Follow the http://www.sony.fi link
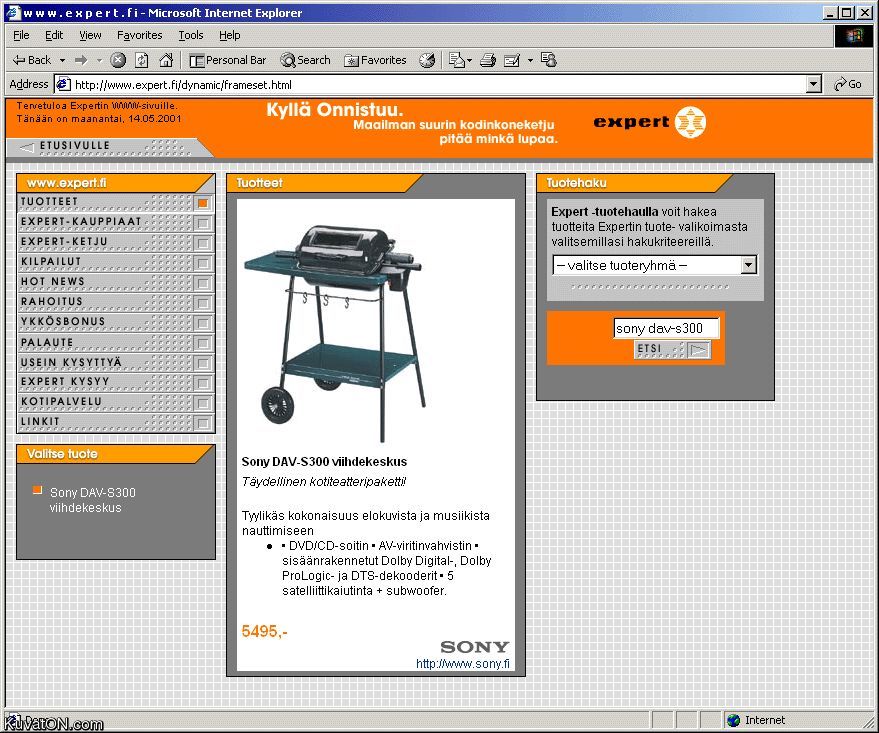 tap(463, 664)
